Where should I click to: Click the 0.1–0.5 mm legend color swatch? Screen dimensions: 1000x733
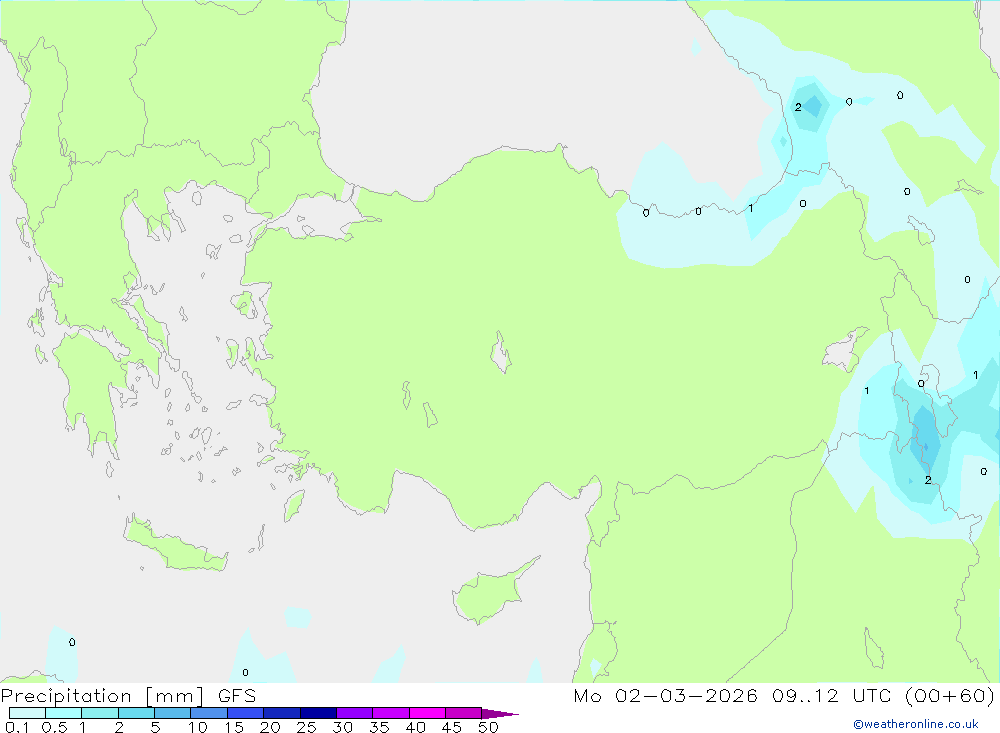coord(27,713)
